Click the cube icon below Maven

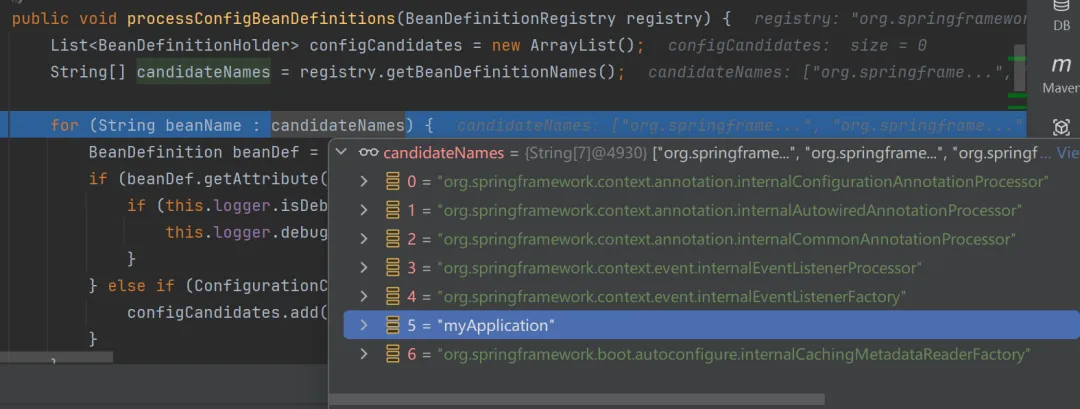pyautogui.click(x=1061, y=127)
